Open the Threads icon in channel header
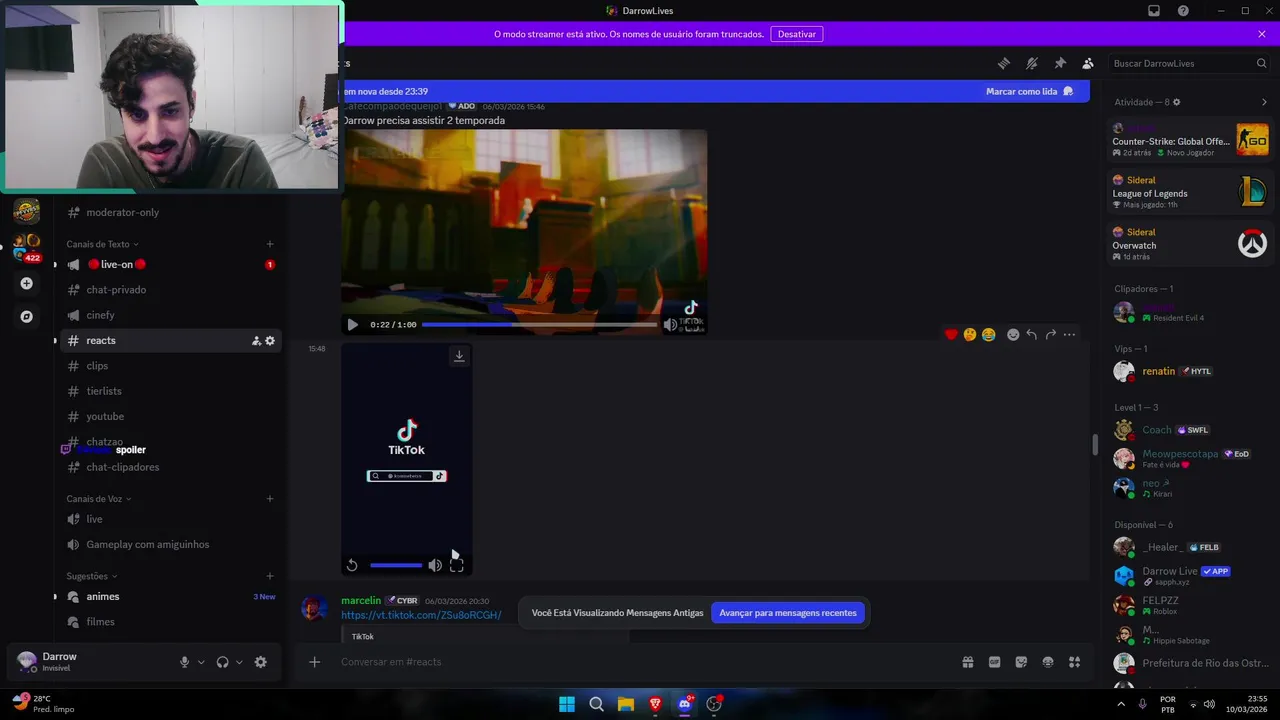This screenshot has height=720, width=1280. coord(1004,63)
